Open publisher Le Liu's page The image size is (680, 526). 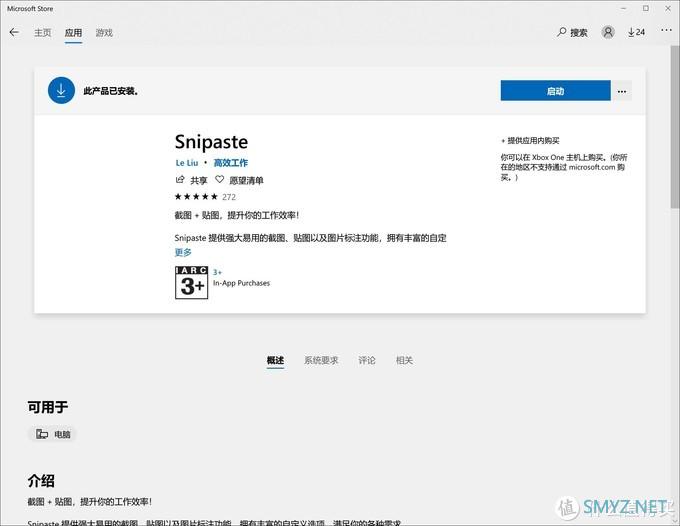pos(187,163)
